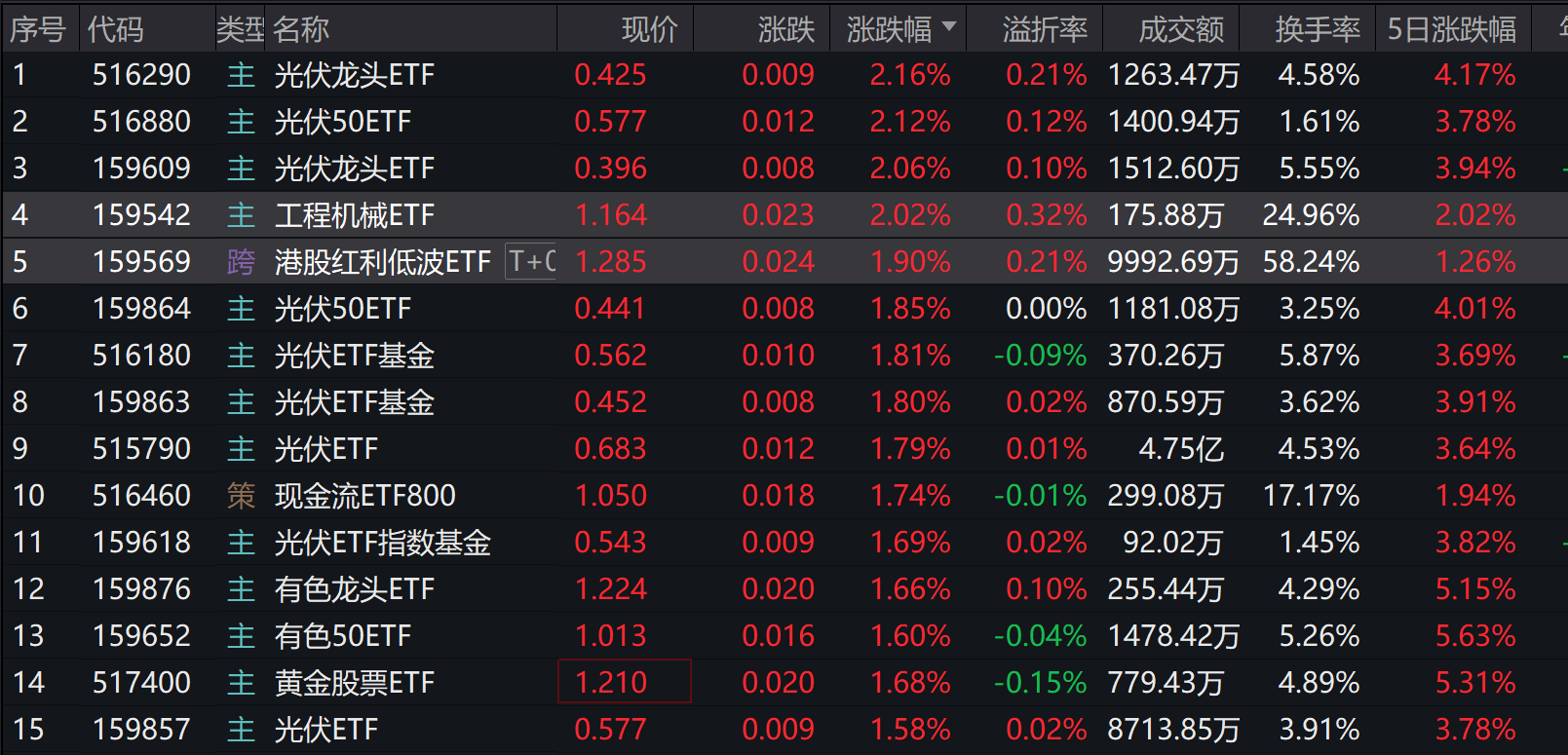
Task: Click the 主 type icon for 159857
Action: (241, 730)
